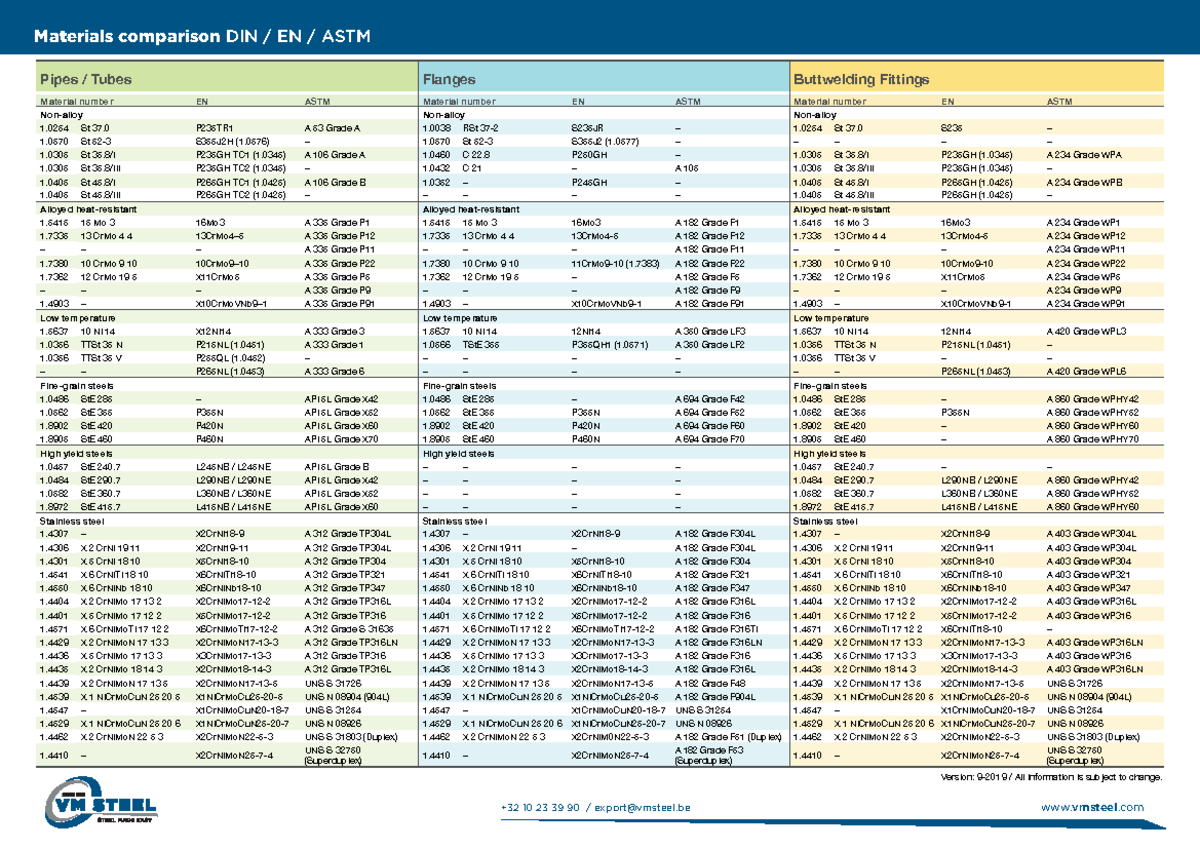Select the 'Flanges' section header
Image resolution: width=1200 pixels, height=849 pixels.
coord(449,79)
